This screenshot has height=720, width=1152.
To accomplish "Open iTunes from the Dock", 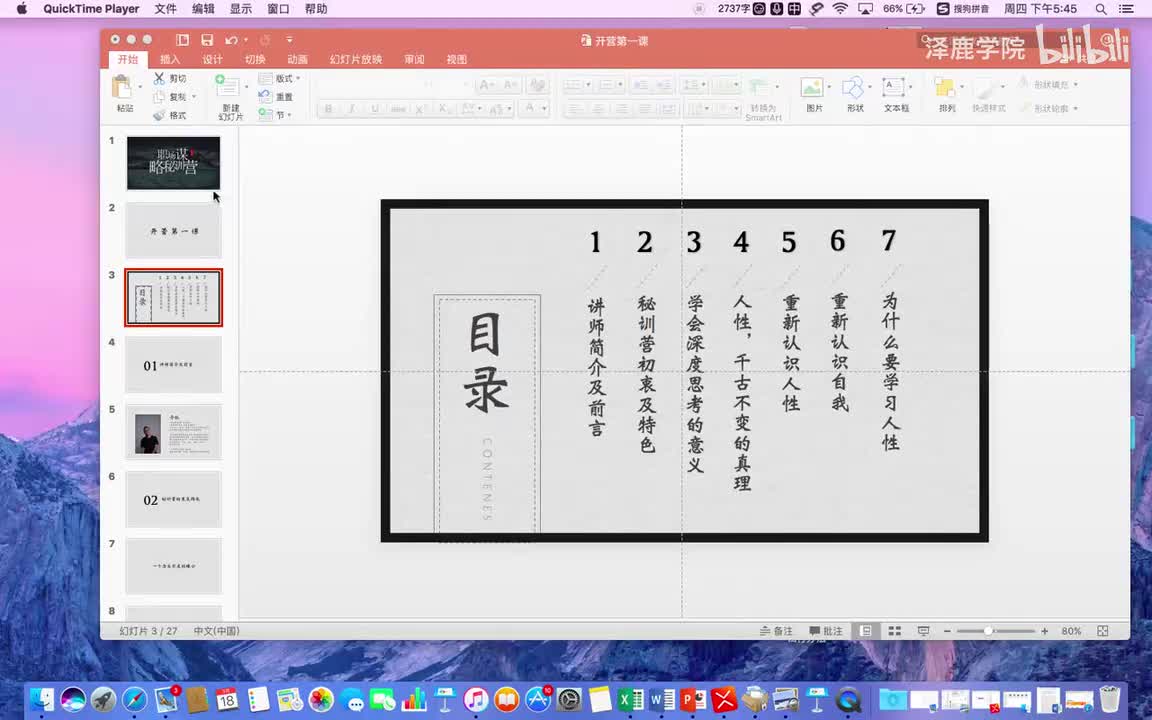I will coord(476,699).
